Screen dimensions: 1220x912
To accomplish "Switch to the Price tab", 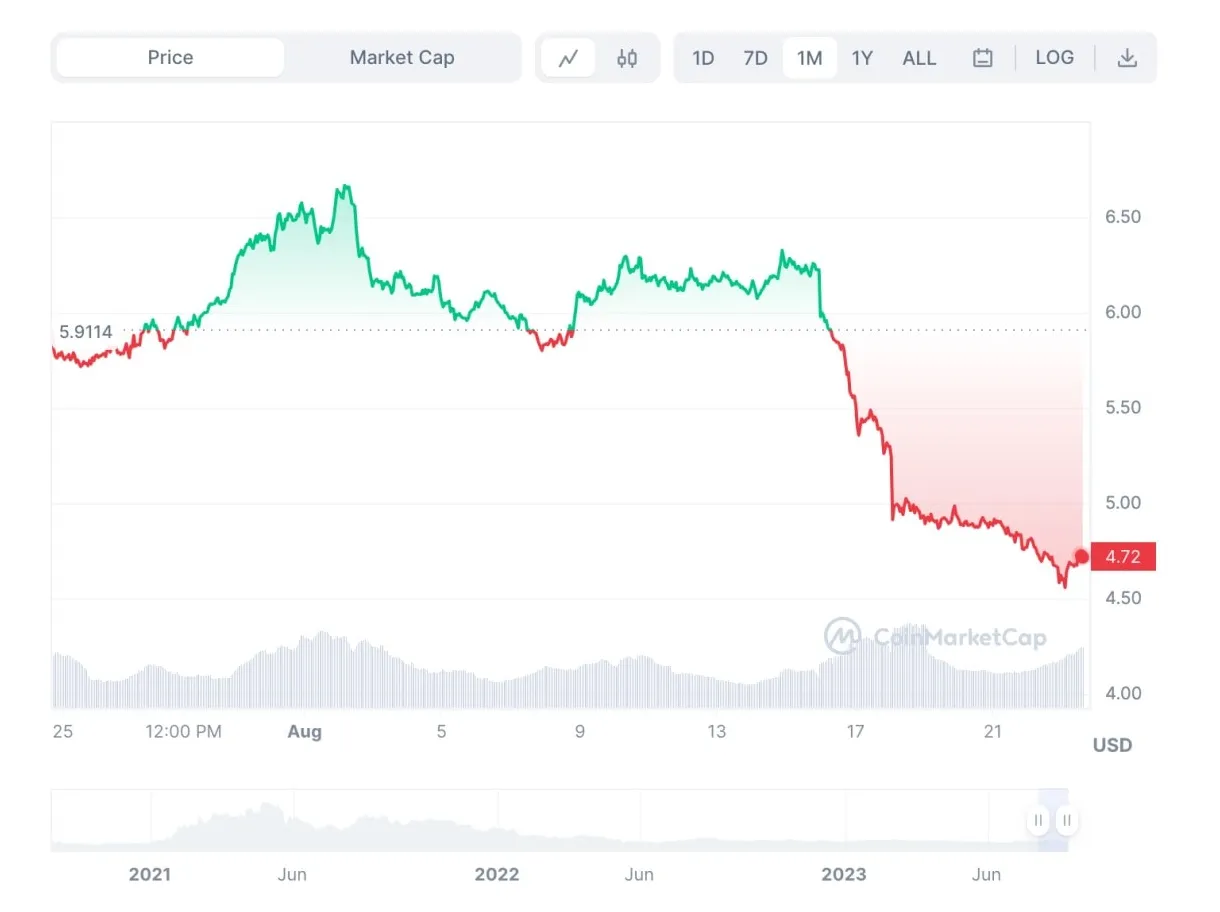I will pos(169,57).
